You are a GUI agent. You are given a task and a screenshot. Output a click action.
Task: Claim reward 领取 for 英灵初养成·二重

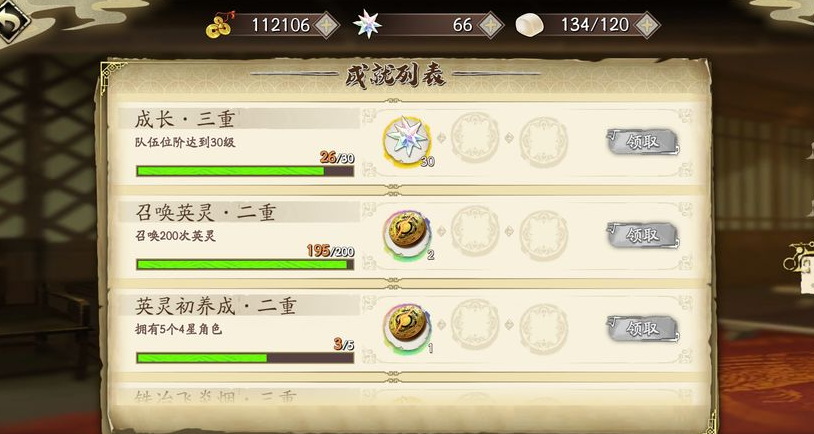(x=643, y=329)
